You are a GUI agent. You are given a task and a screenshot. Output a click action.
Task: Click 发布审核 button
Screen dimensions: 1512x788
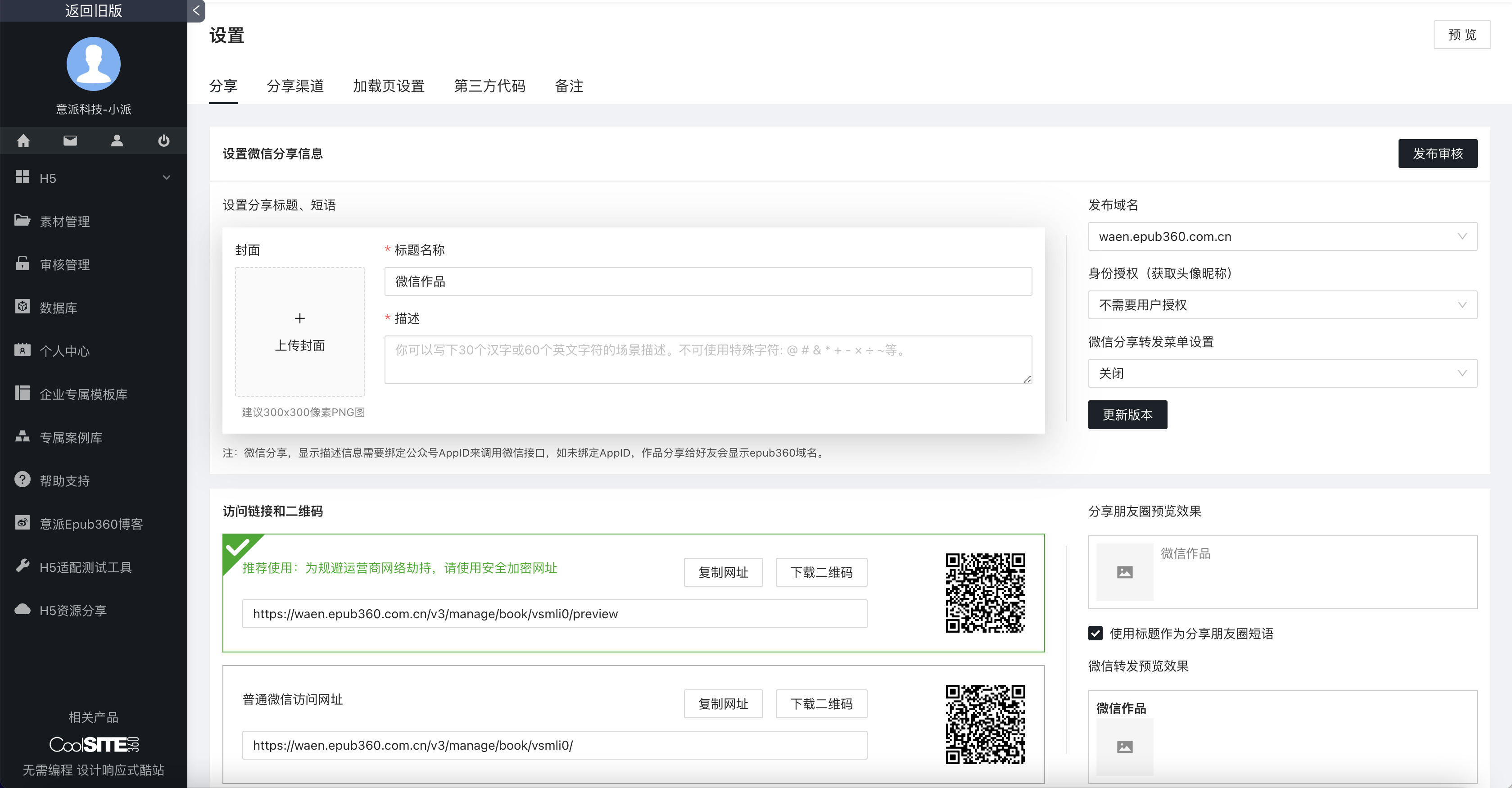point(1437,153)
